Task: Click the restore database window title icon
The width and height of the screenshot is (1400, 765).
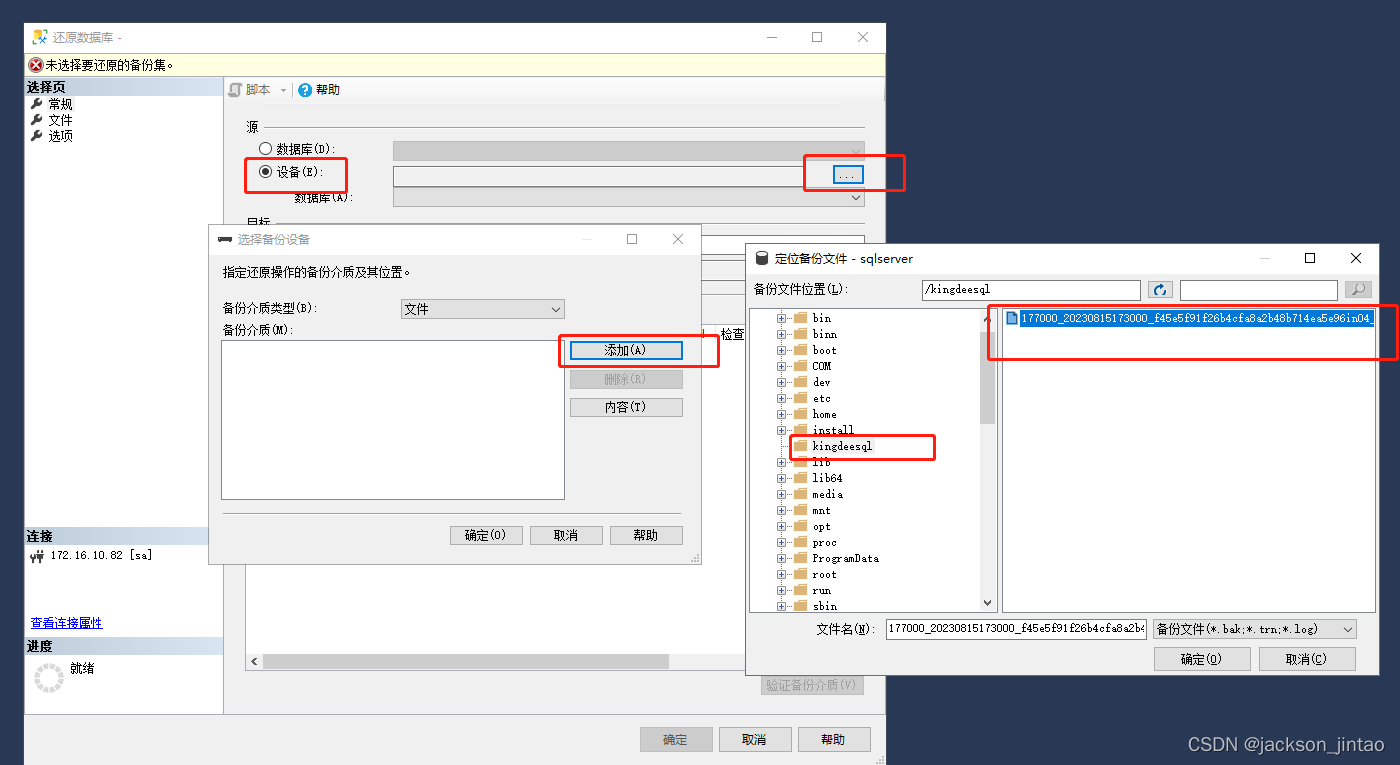Action: point(40,37)
